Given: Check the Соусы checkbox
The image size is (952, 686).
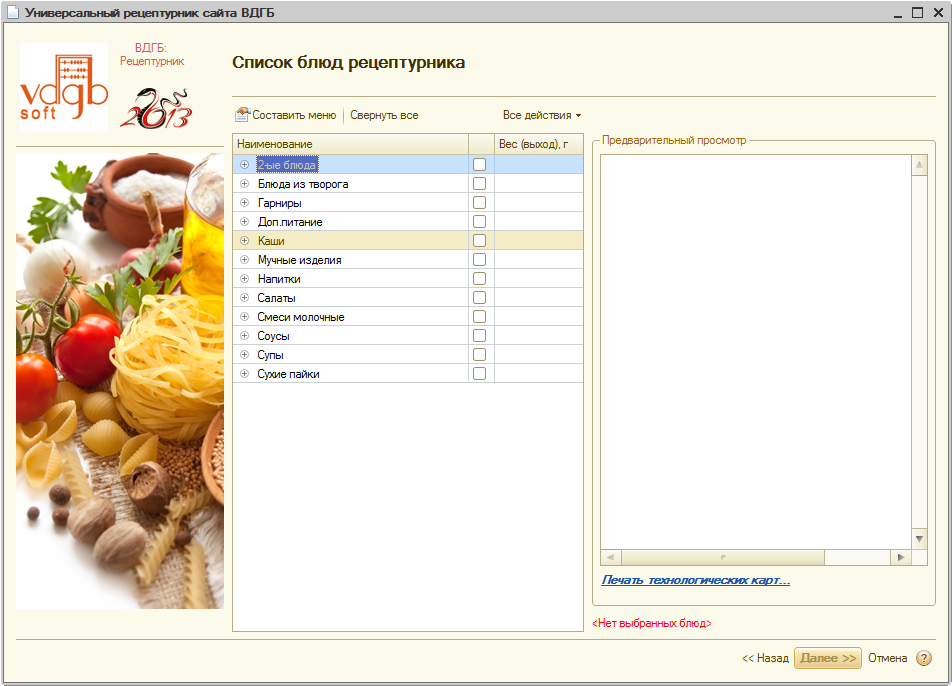Looking at the screenshot, I should point(479,336).
